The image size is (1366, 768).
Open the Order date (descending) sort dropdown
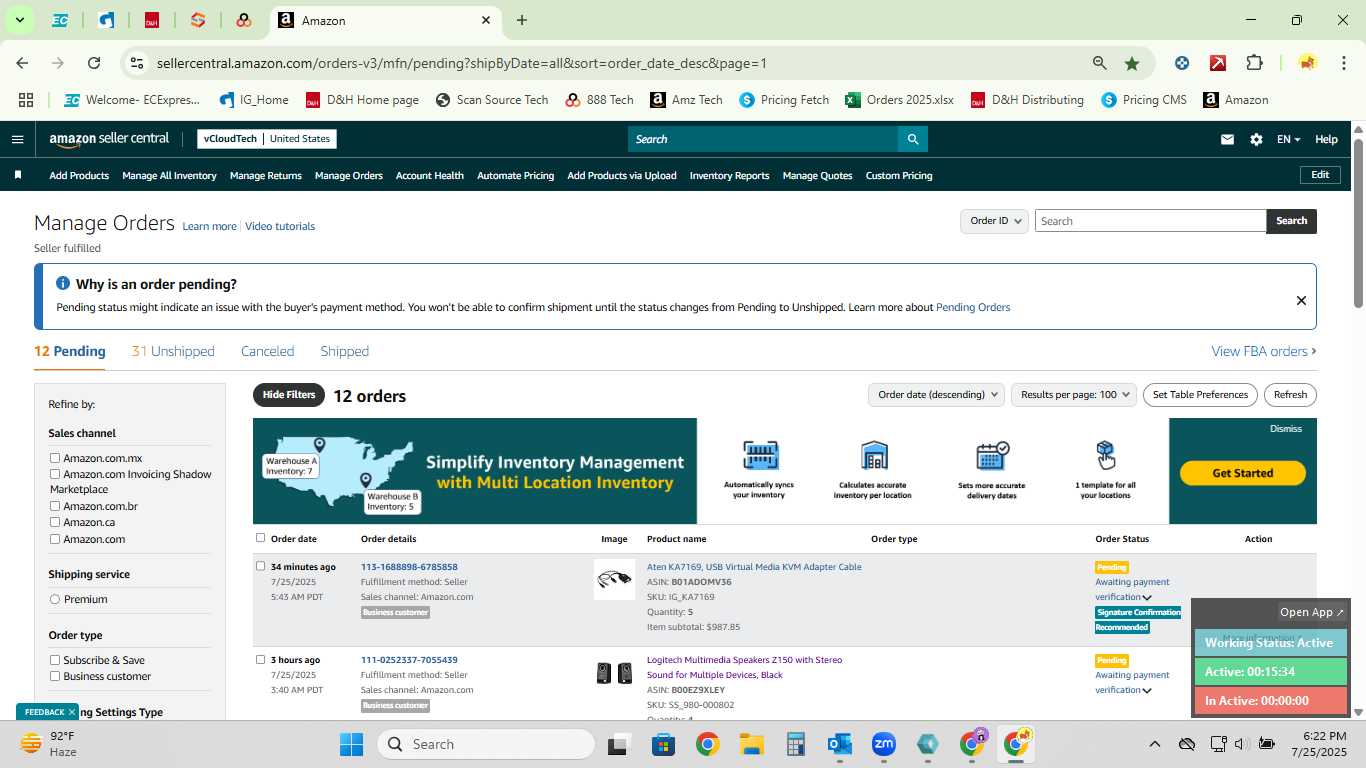[x=936, y=394]
